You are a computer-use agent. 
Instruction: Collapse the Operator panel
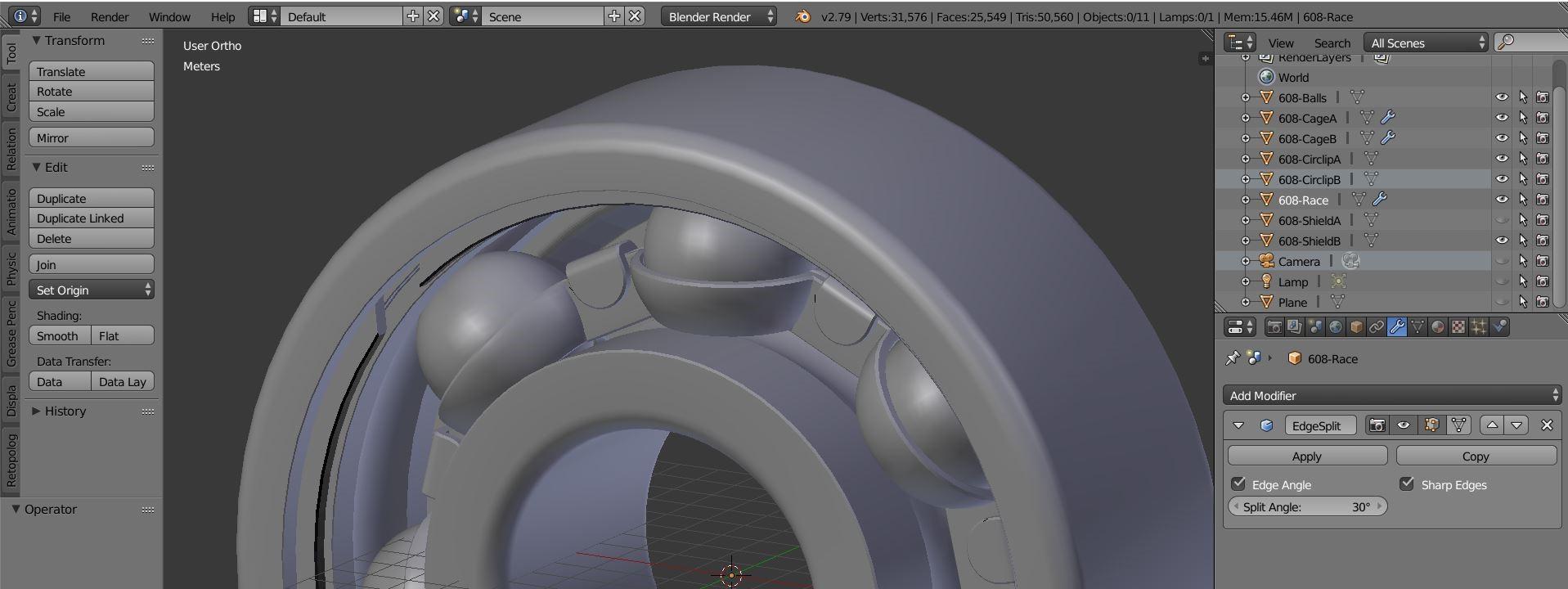tap(16, 509)
